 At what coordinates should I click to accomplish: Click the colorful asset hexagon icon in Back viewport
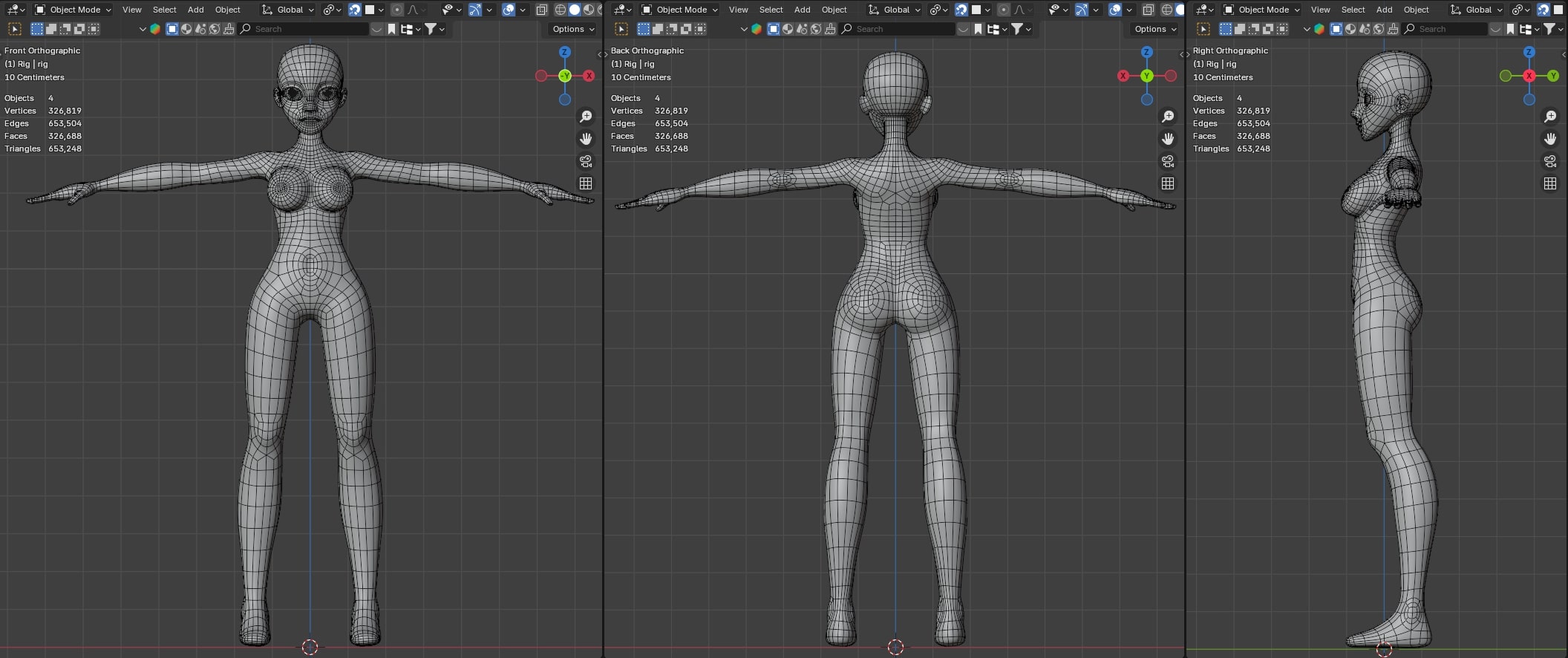[x=757, y=29]
